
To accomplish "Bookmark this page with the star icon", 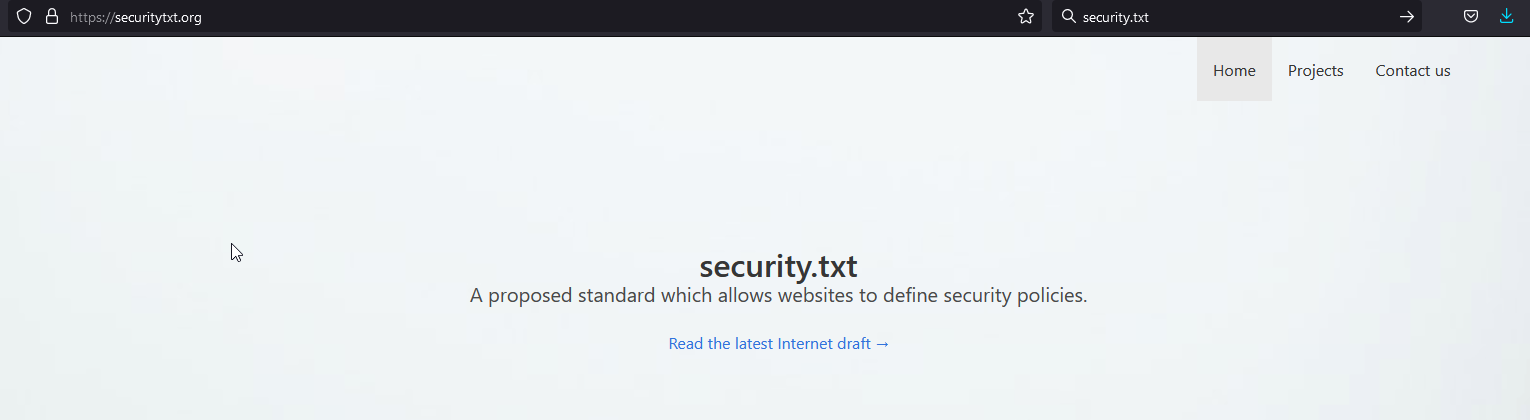I will click(1026, 16).
